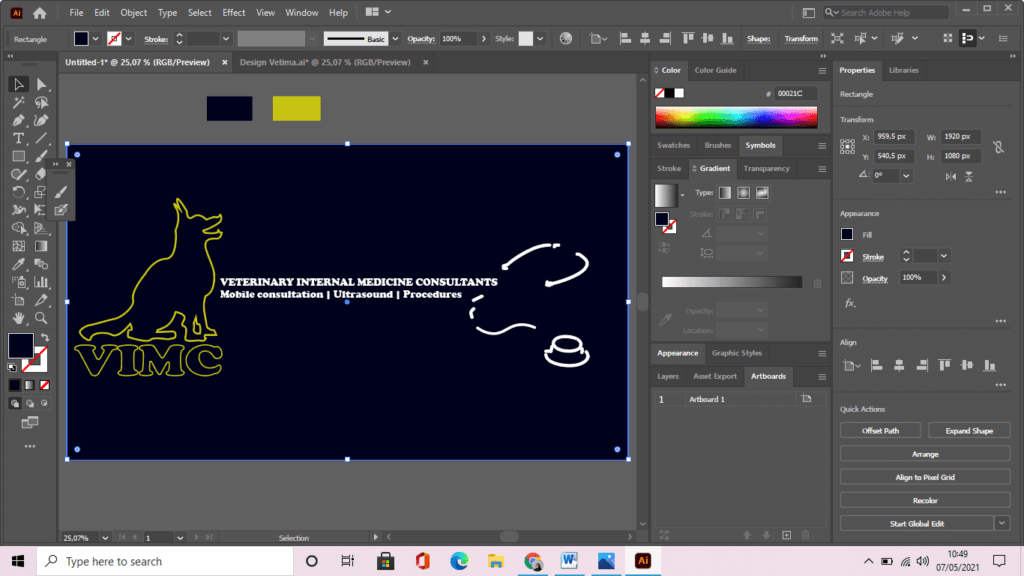Switch to the Swatches tab
This screenshot has width=1024, height=576.
coord(673,145)
